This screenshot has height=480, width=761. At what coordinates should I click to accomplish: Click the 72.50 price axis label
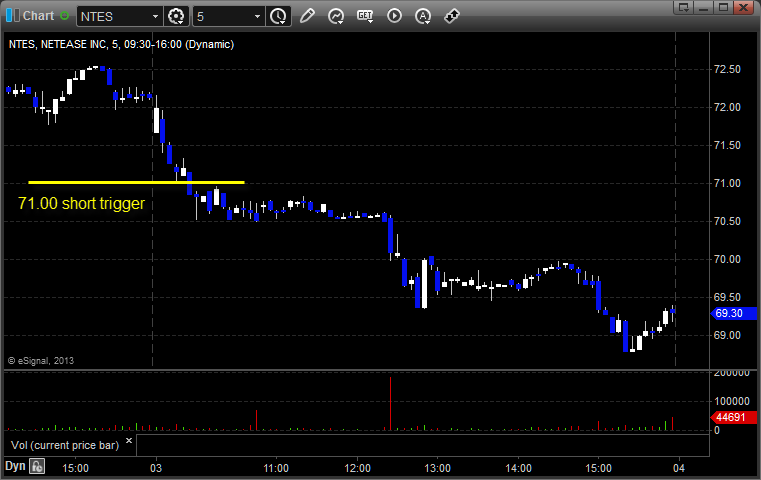click(x=727, y=69)
